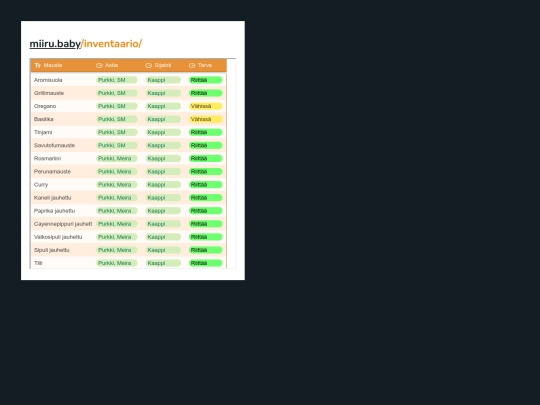Click the Riittää tag in Tilli row

click(x=206, y=263)
